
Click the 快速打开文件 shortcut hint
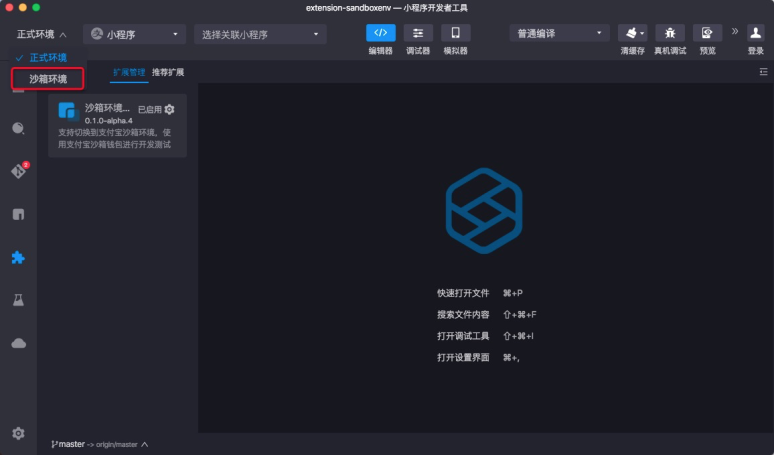tap(463, 293)
